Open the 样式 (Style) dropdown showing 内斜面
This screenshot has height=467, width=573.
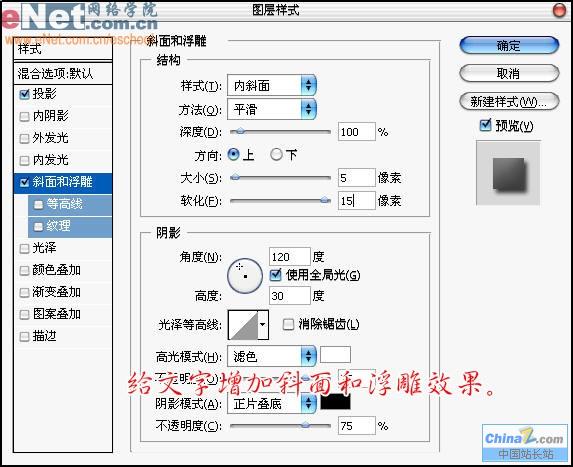coord(272,86)
